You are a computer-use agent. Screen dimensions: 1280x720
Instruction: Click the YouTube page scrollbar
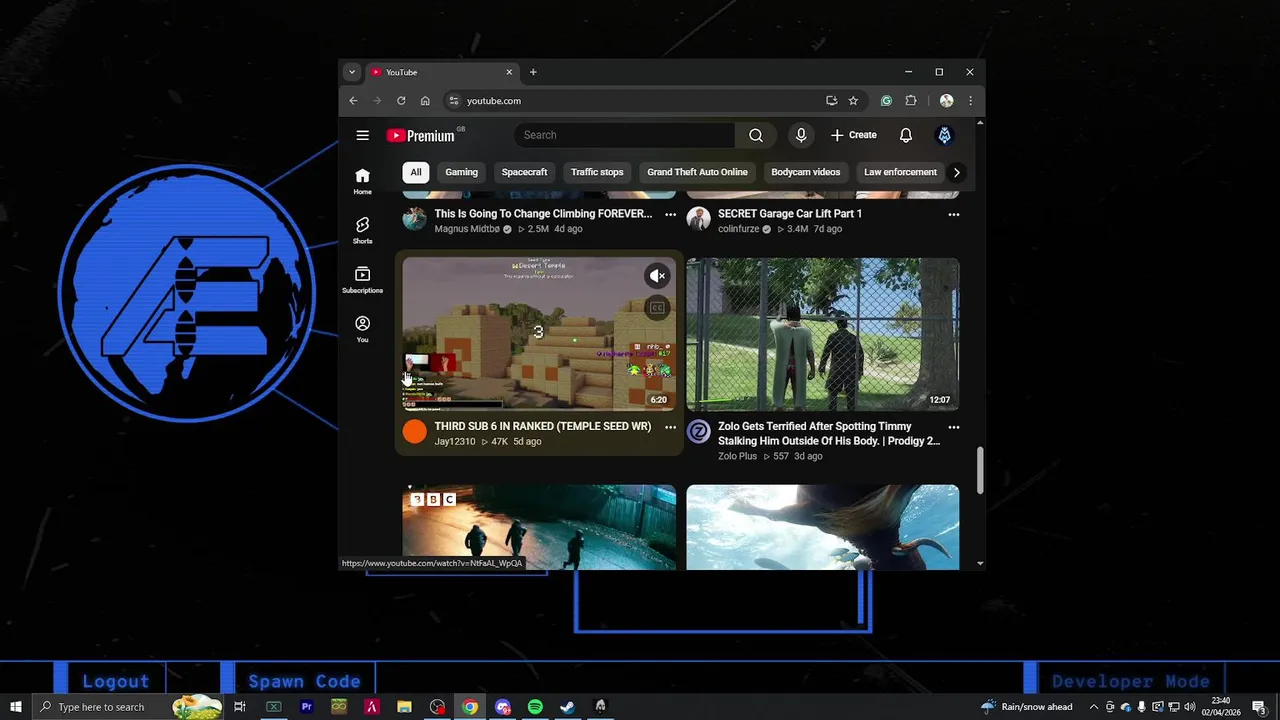coord(980,470)
